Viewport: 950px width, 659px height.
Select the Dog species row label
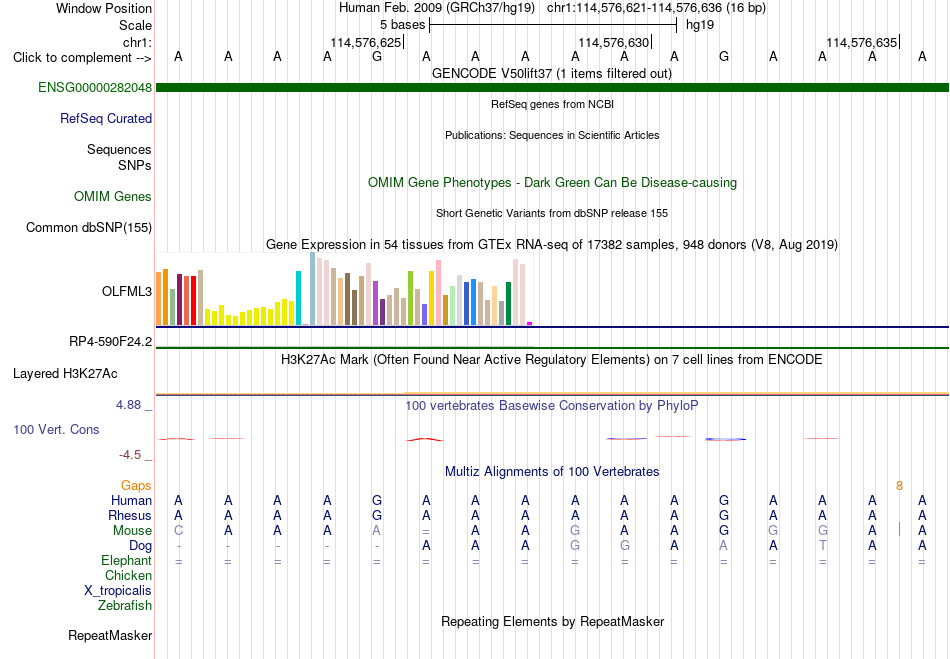point(140,546)
